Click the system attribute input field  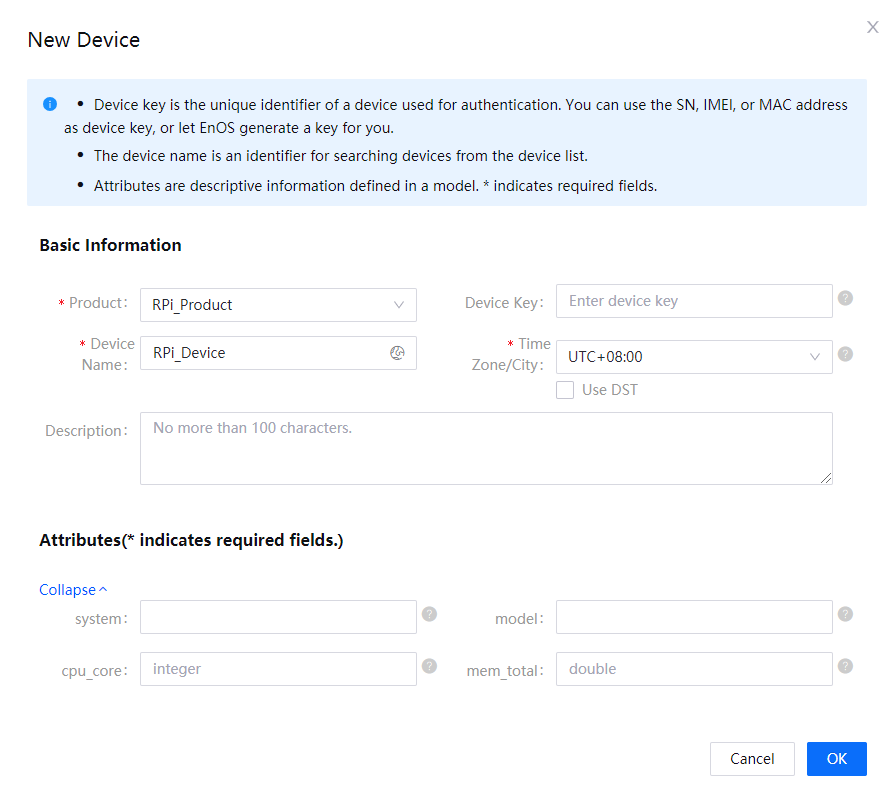coord(278,617)
